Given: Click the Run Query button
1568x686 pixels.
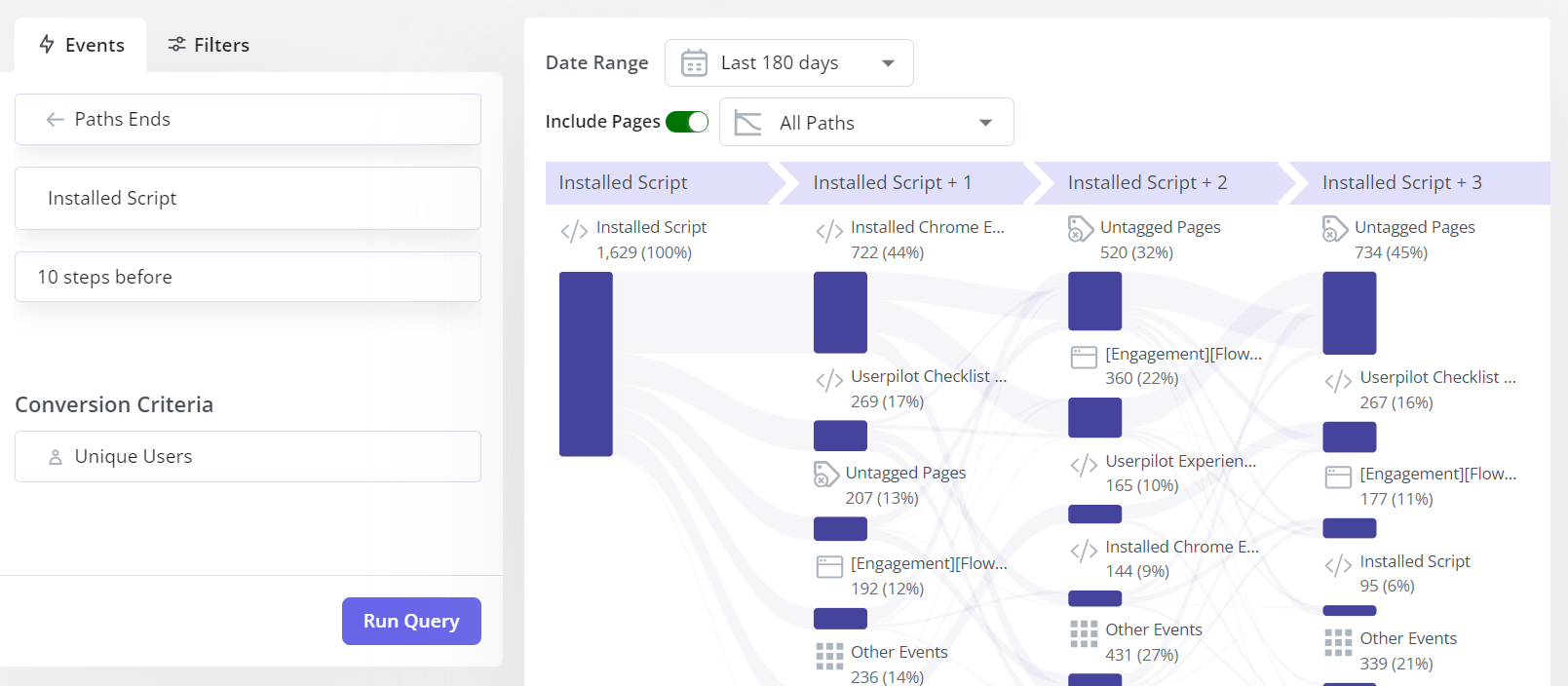Looking at the screenshot, I should tap(411, 621).
